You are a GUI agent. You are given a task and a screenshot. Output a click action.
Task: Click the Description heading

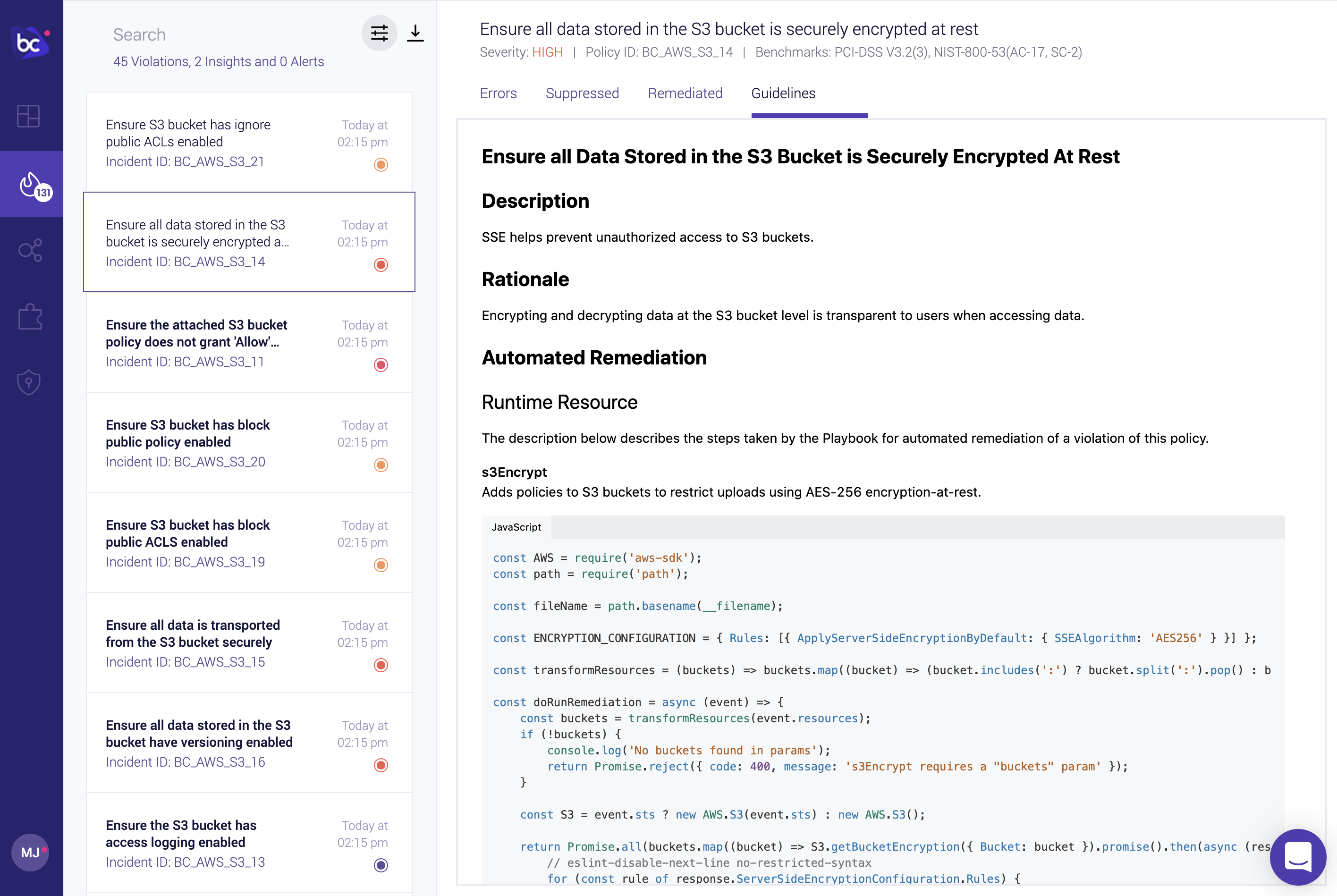coord(535,201)
